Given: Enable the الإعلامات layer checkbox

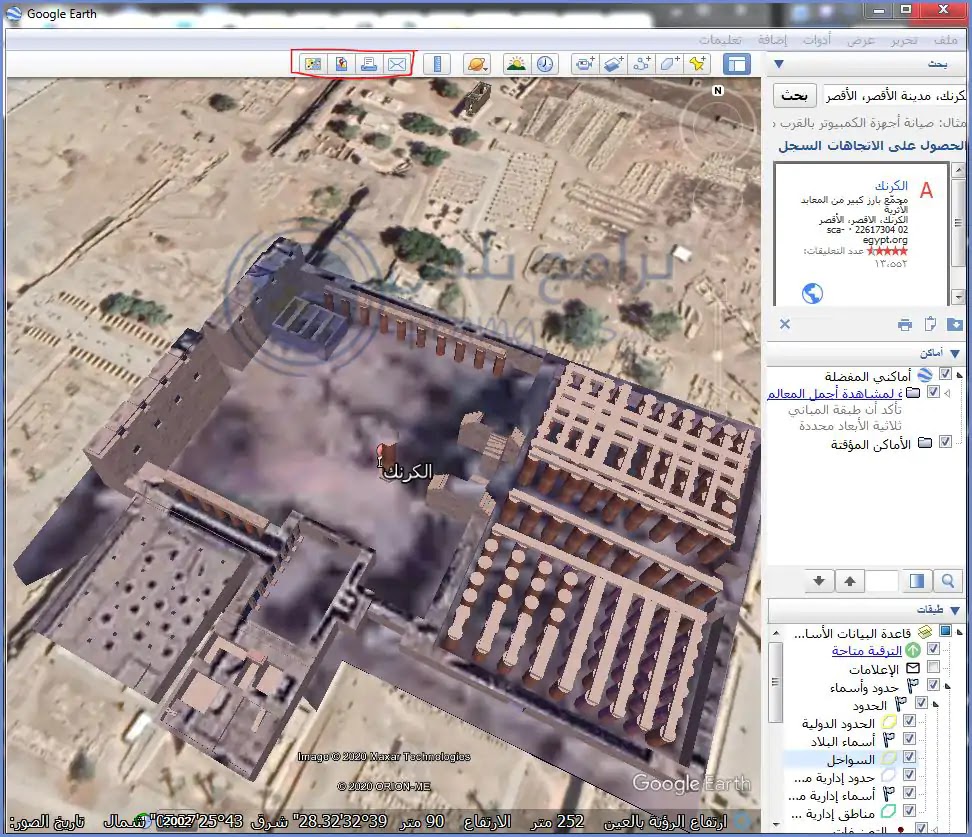Looking at the screenshot, I should click(933, 667).
